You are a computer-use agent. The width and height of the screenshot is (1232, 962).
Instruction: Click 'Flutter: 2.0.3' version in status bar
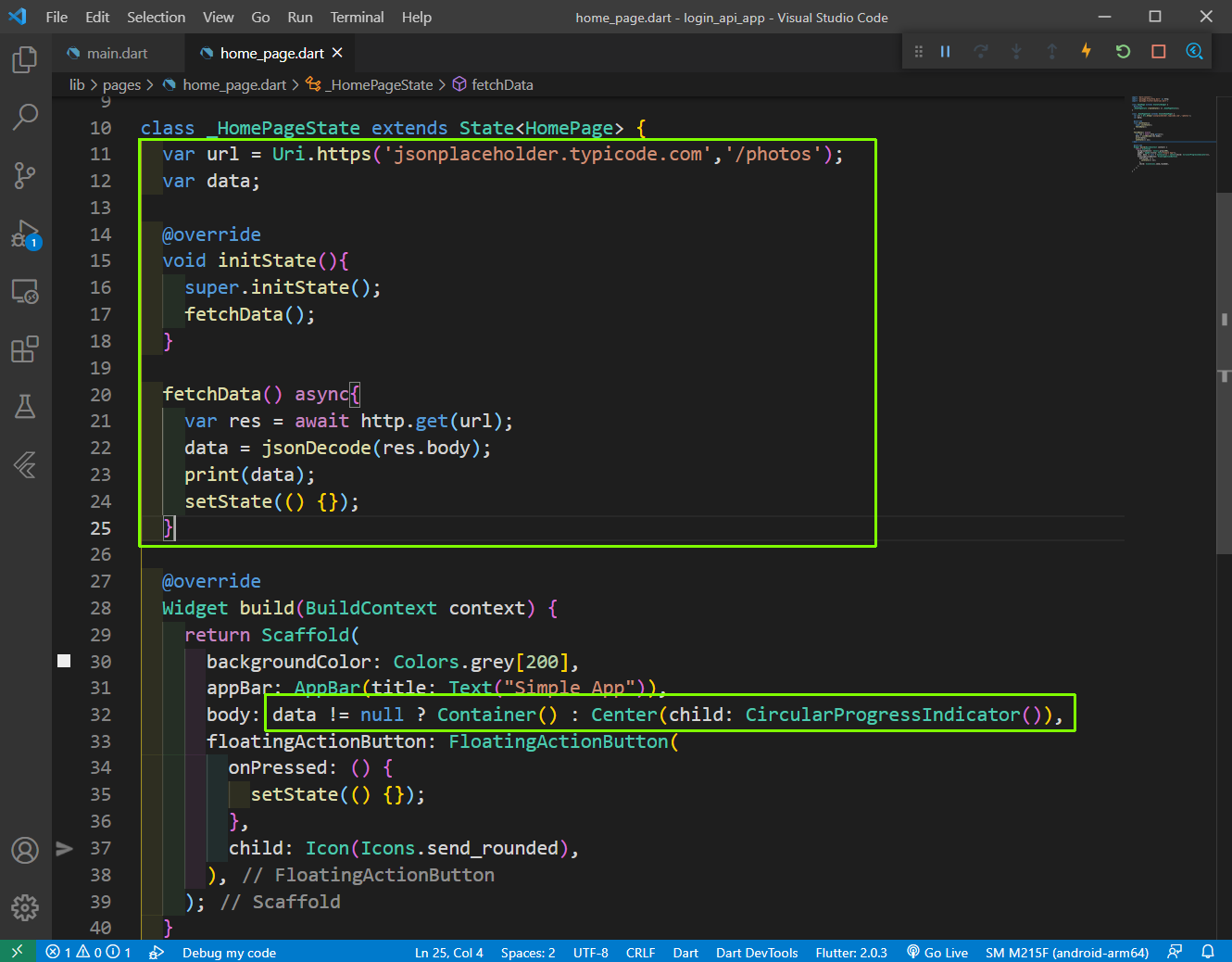851,952
